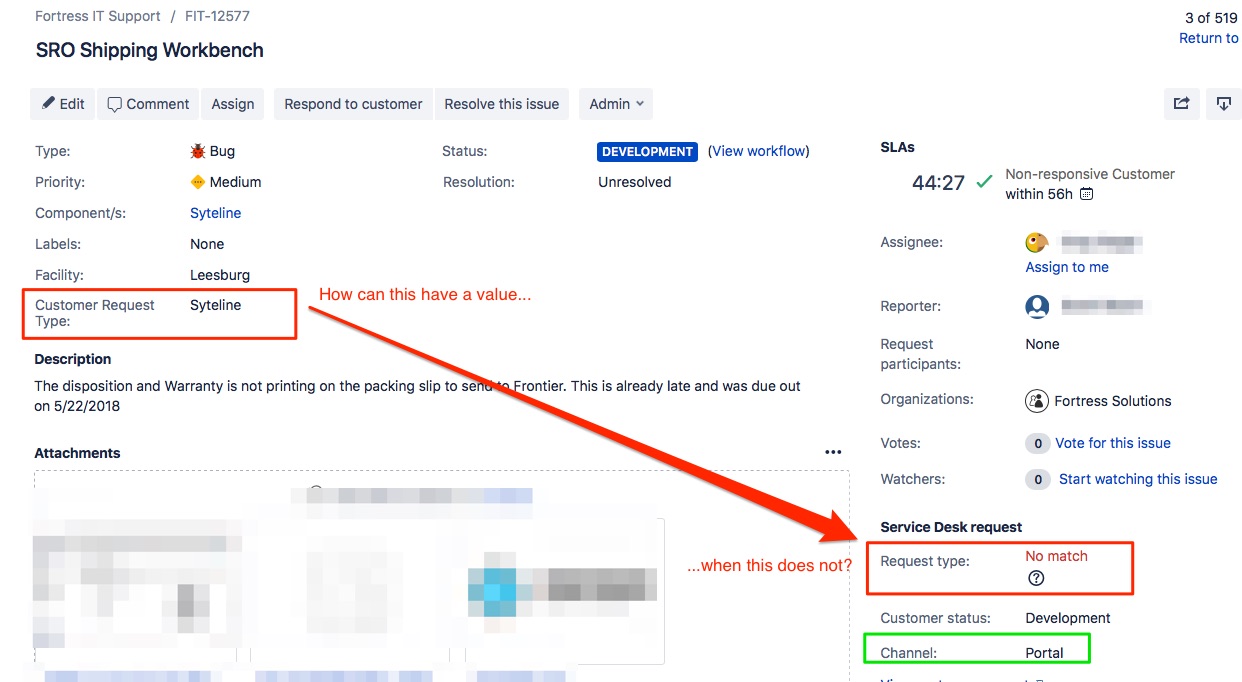Open the View workflow link
Screen dimensions: 1242x682
(x=759, y=151)
